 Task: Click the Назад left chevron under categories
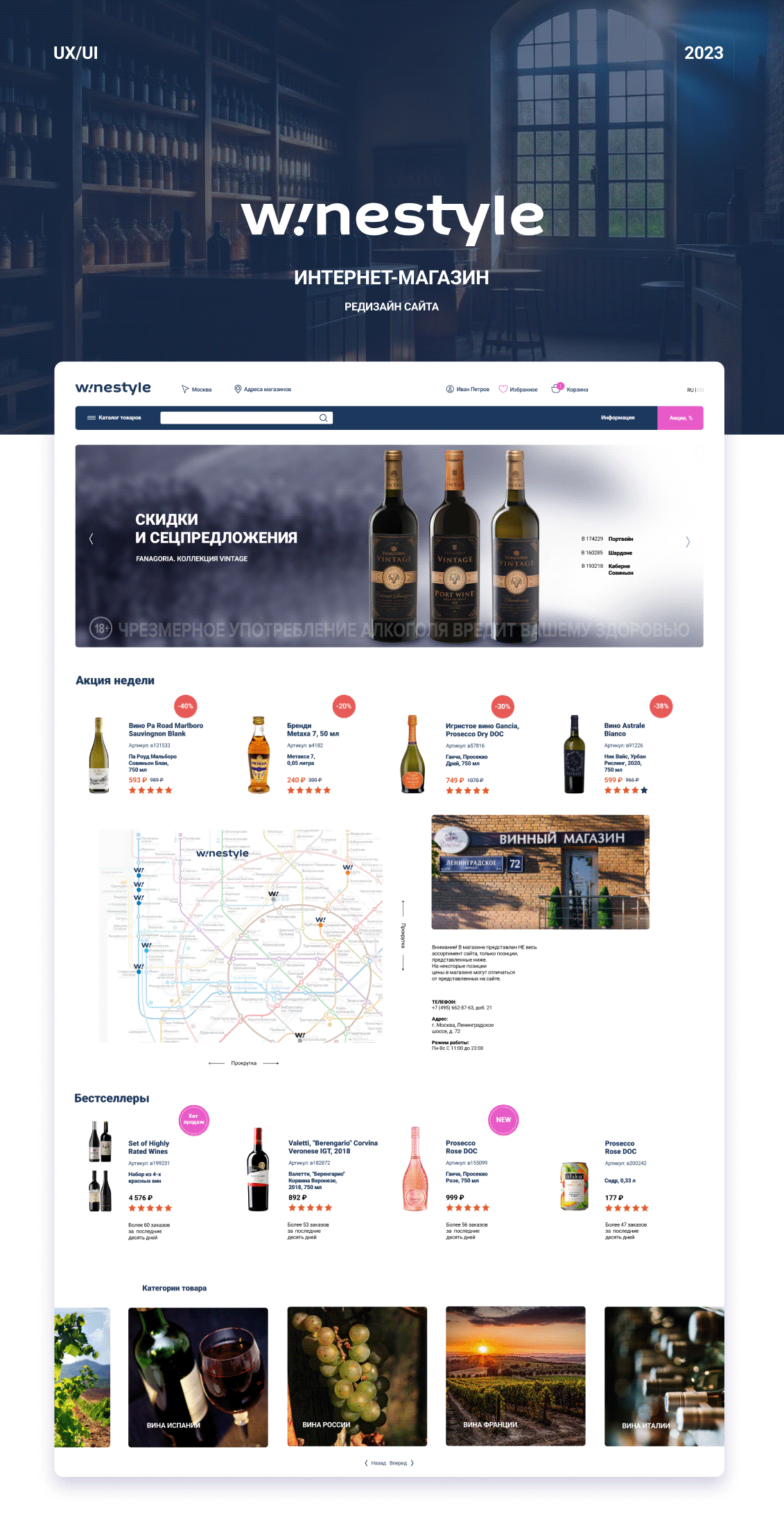[367, 1463]
